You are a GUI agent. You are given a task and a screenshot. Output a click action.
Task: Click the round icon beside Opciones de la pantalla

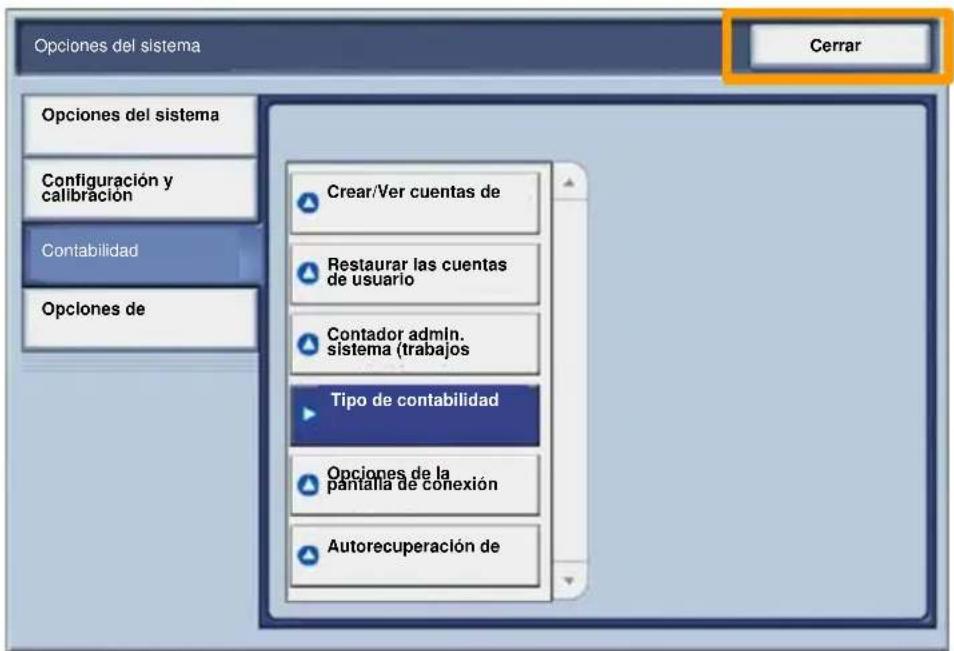click(308, 485)
